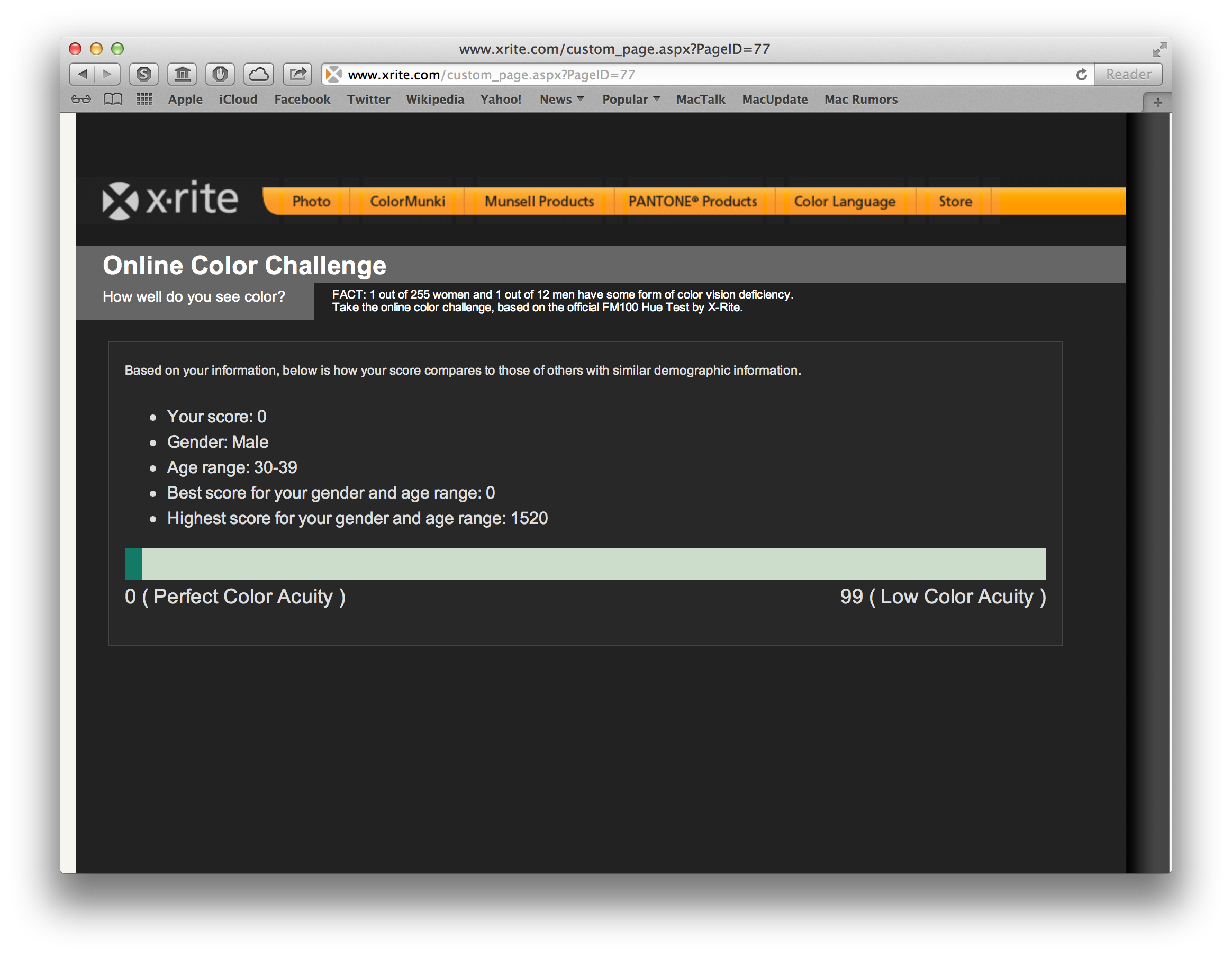Expand the Popular bookmarks dropdown
Screen dimensions: 1232x957
631,100
